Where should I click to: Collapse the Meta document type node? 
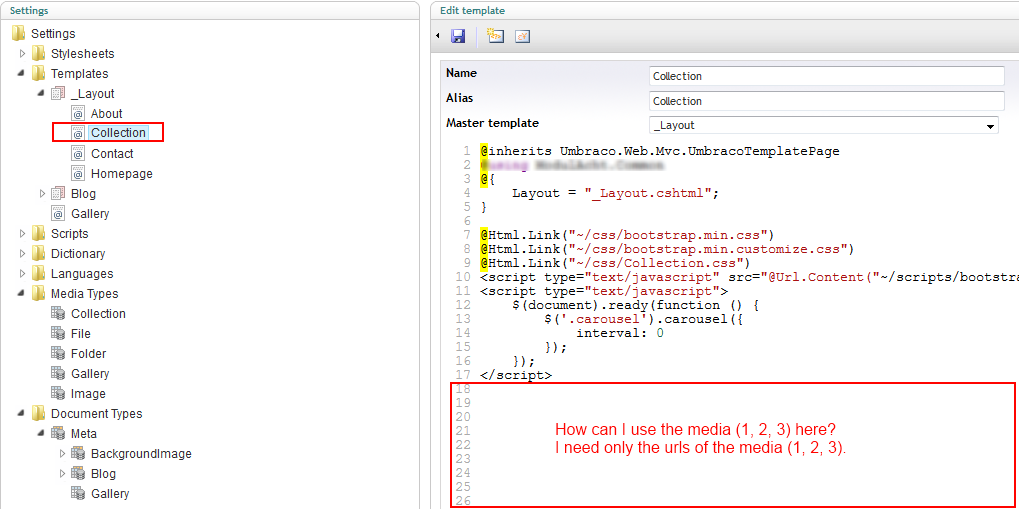coord(43,434)
